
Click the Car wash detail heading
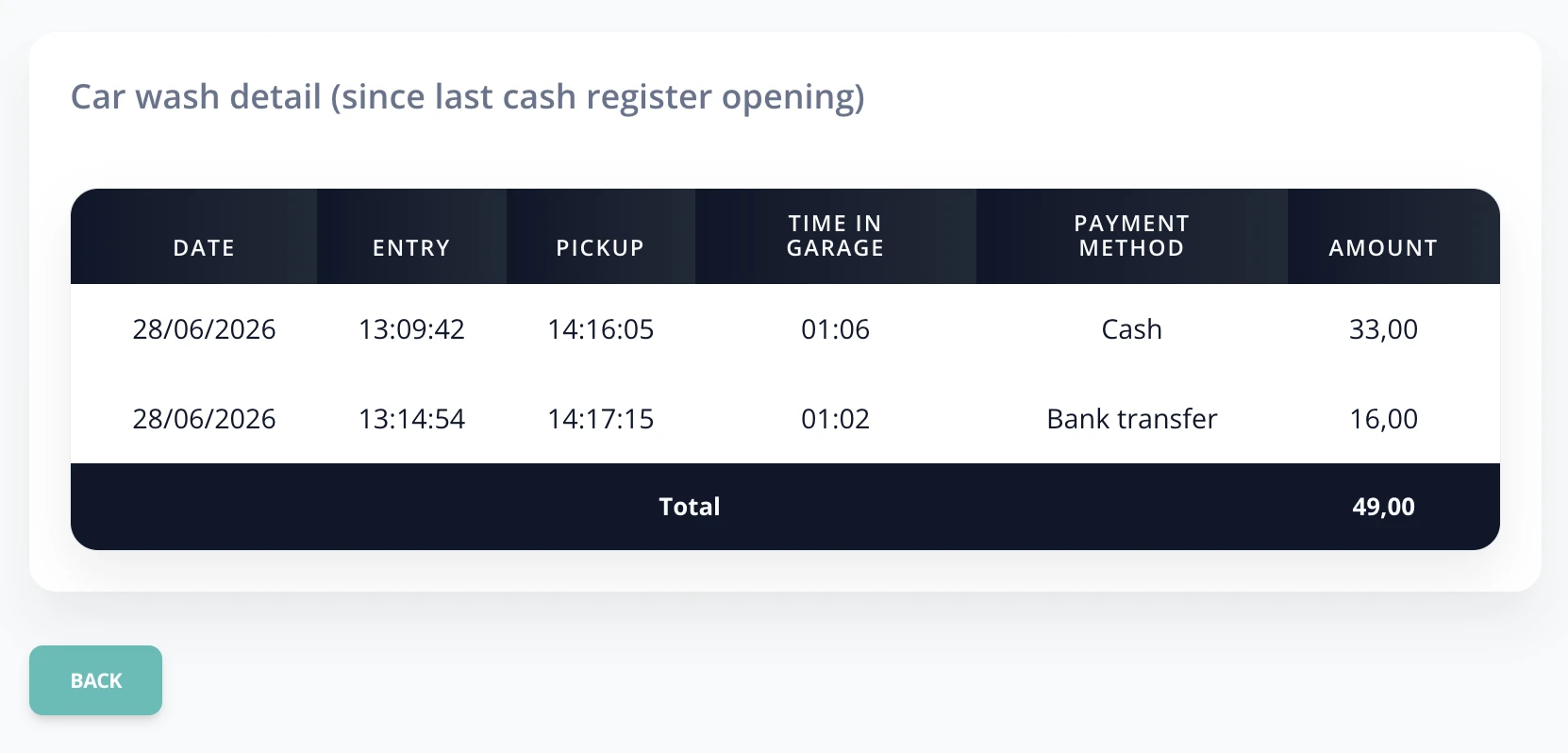pos(468,97)
